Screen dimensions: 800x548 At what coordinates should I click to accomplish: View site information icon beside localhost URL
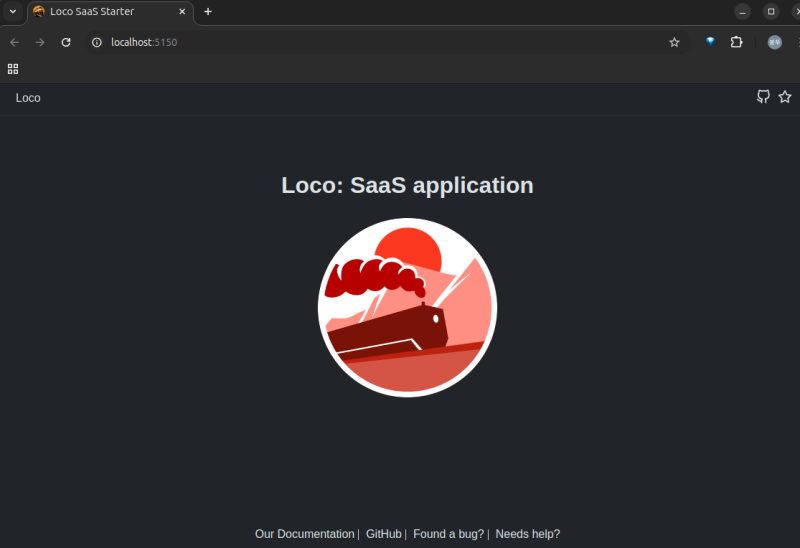click(x=97, y=42)
